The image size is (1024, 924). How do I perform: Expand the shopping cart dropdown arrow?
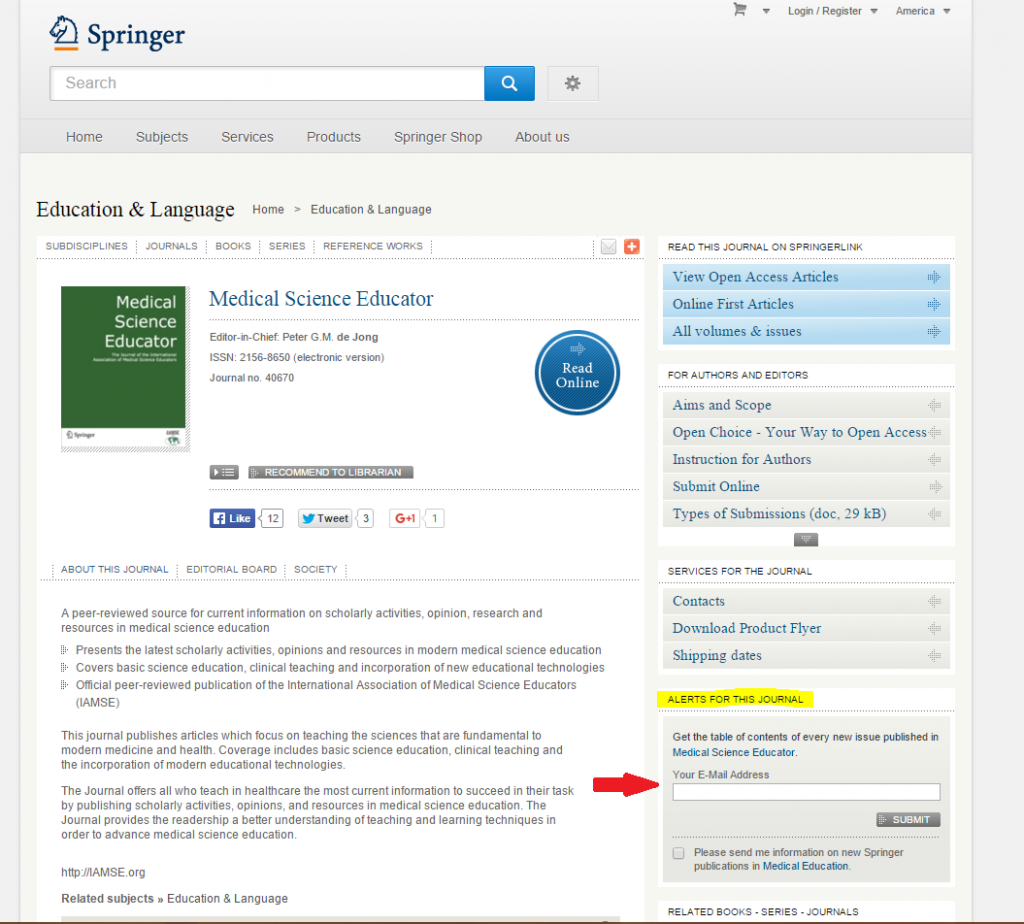(766, 11)
